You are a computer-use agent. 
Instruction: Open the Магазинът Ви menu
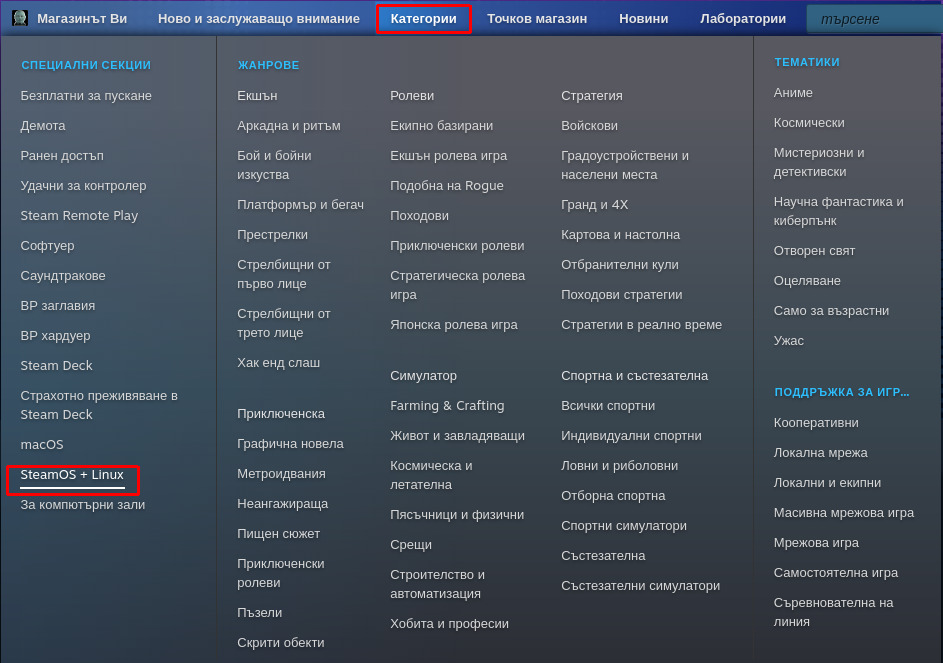click(82, 19)
